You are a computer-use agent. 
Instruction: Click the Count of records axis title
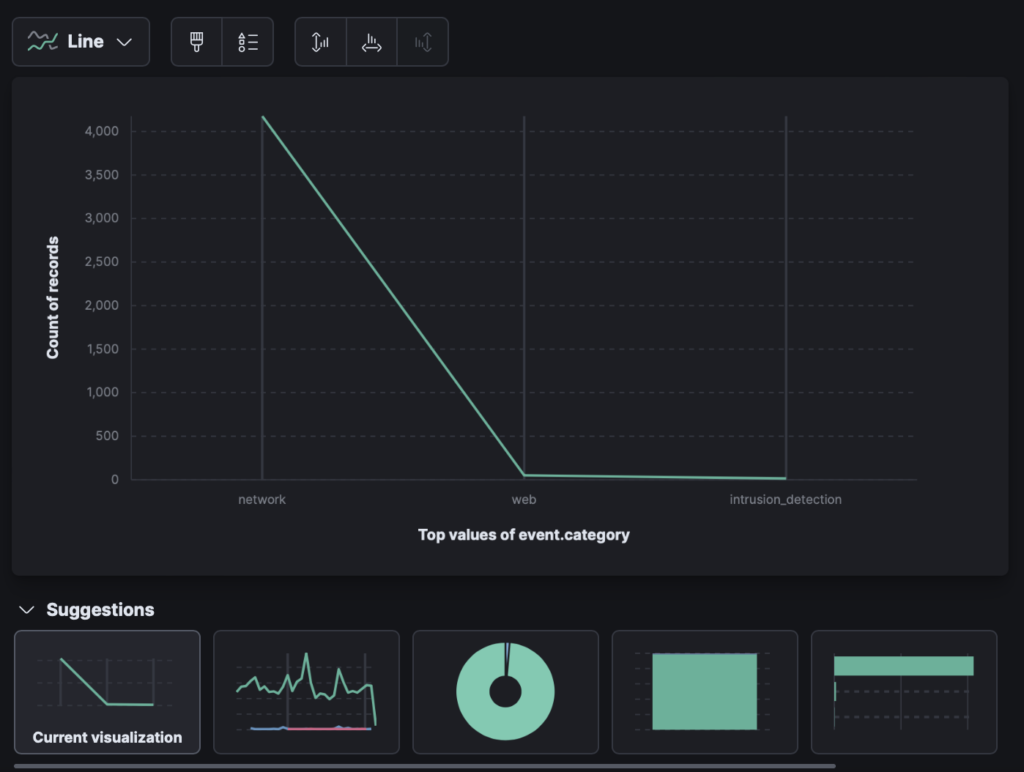click(x=53, y=298)
